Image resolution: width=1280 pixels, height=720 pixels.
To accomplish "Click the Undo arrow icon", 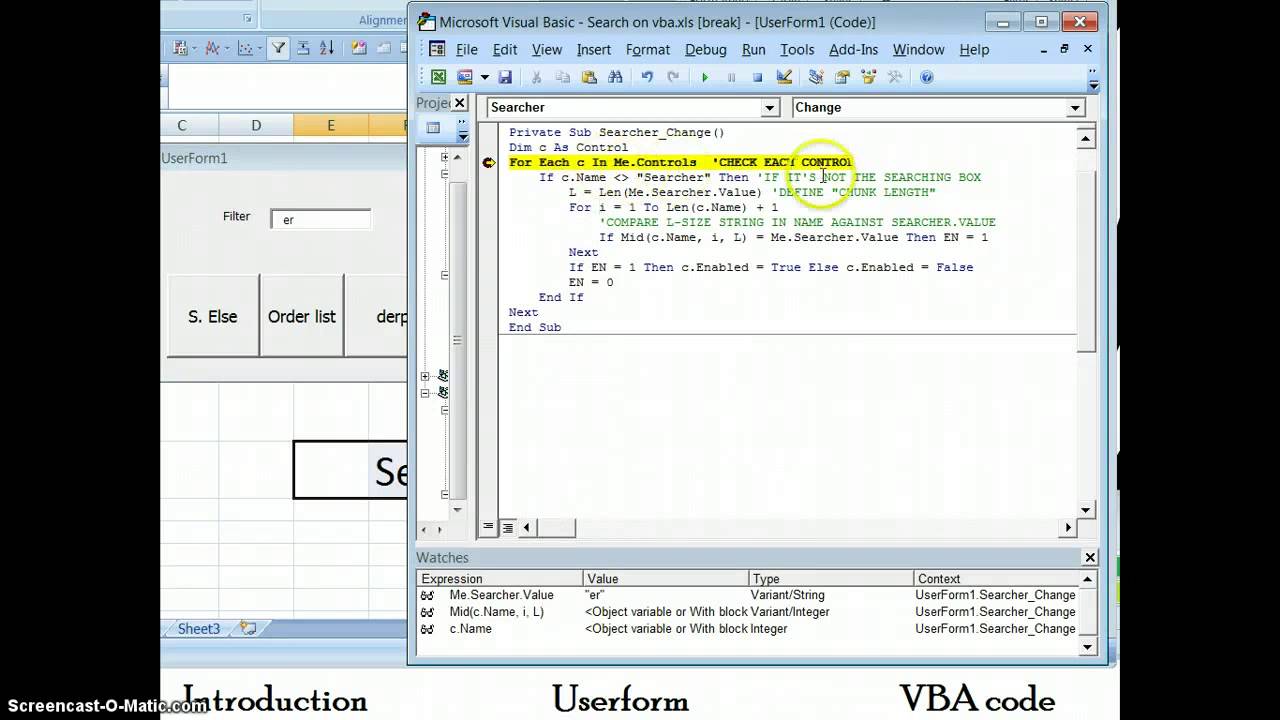I will (647, 77).
